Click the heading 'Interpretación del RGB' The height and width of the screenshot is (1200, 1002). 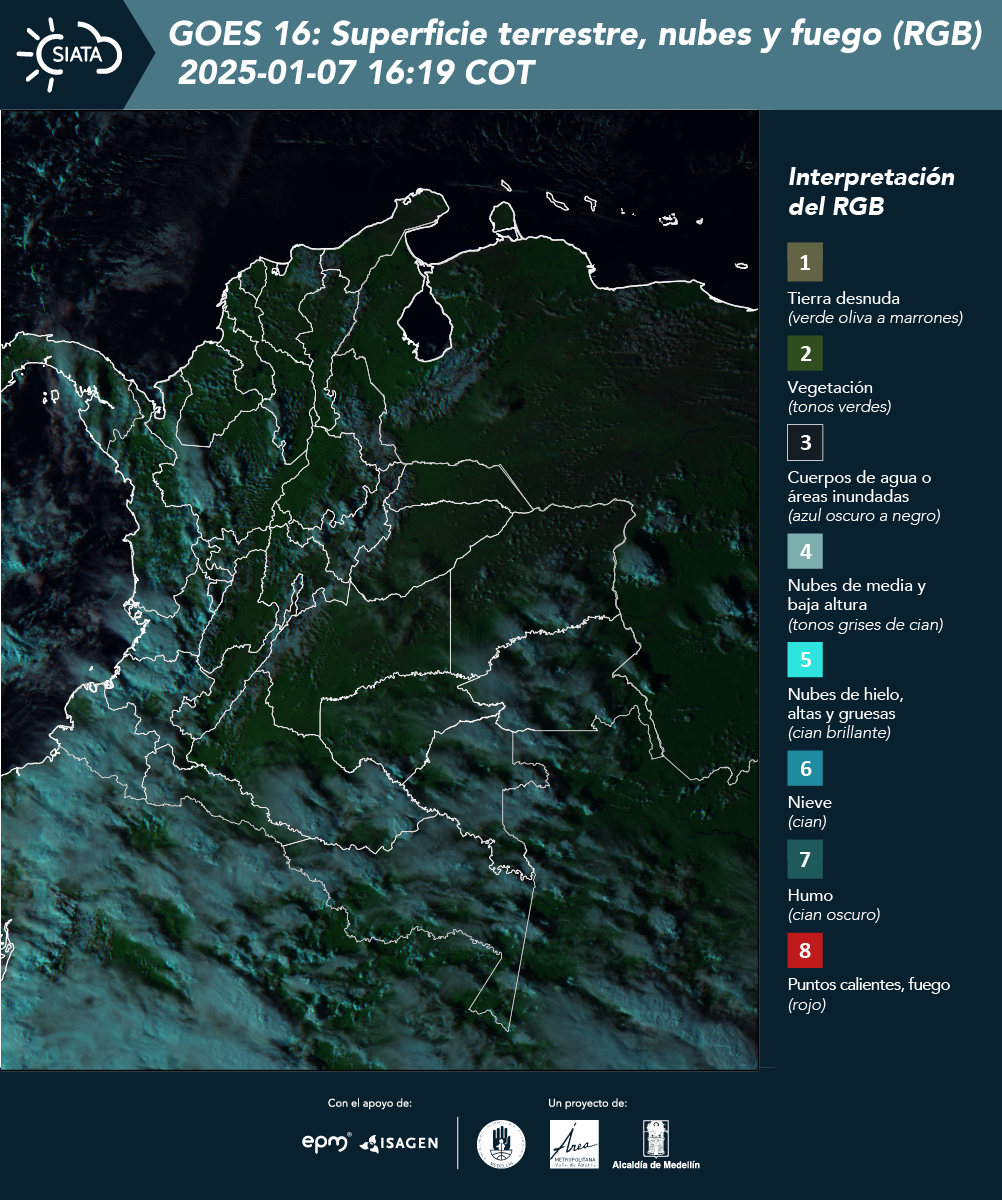[871, 191]
